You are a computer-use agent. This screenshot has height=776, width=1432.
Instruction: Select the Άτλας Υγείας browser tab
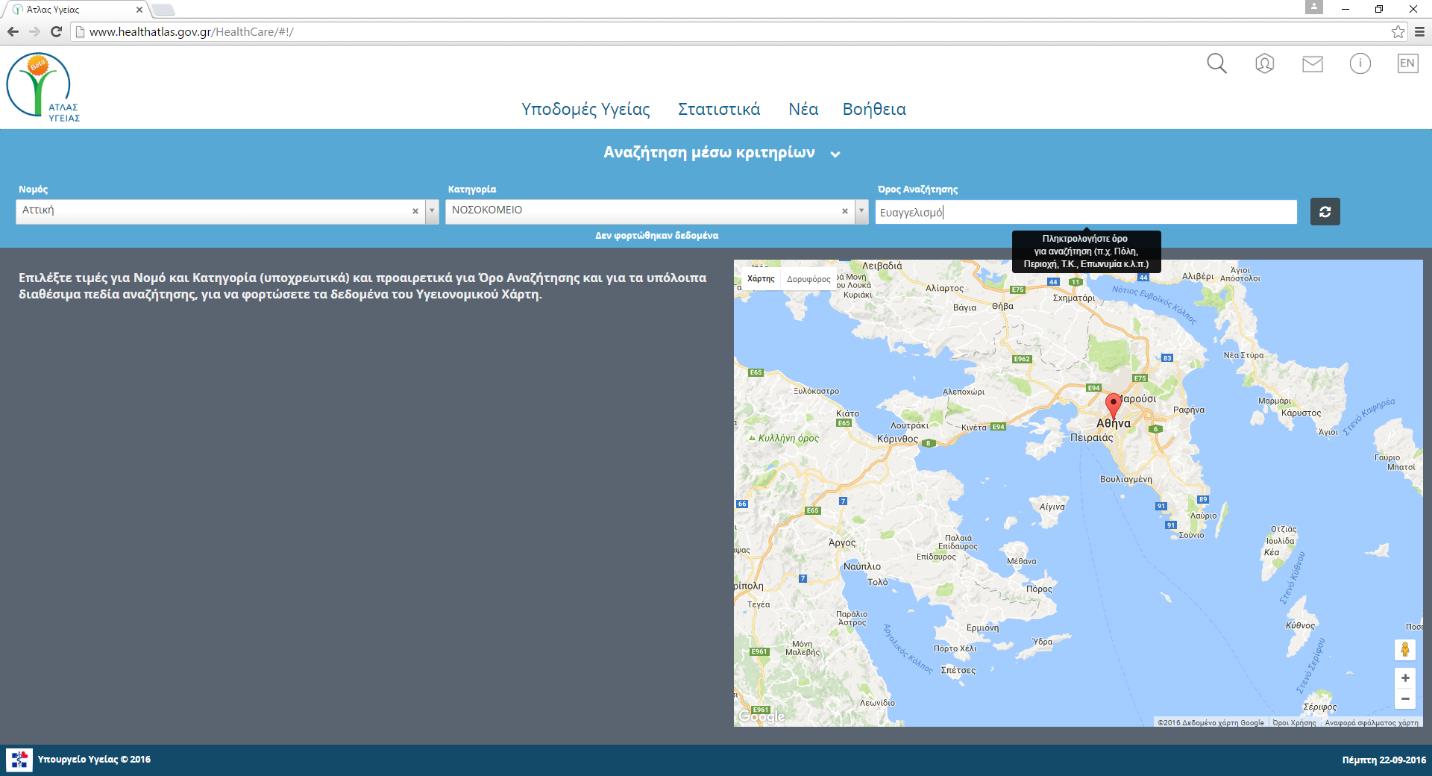tap(74, 9)
